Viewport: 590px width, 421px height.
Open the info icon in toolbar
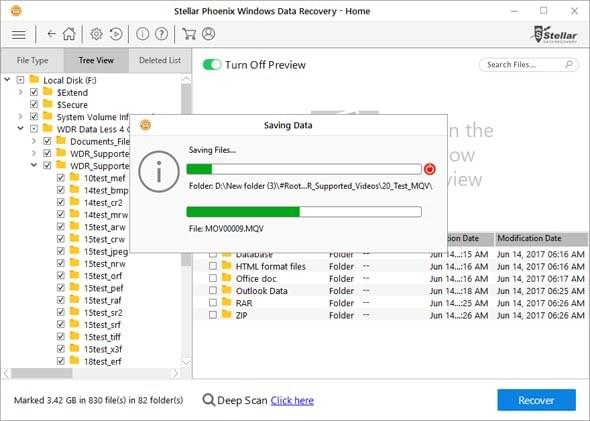pos(142,34)
